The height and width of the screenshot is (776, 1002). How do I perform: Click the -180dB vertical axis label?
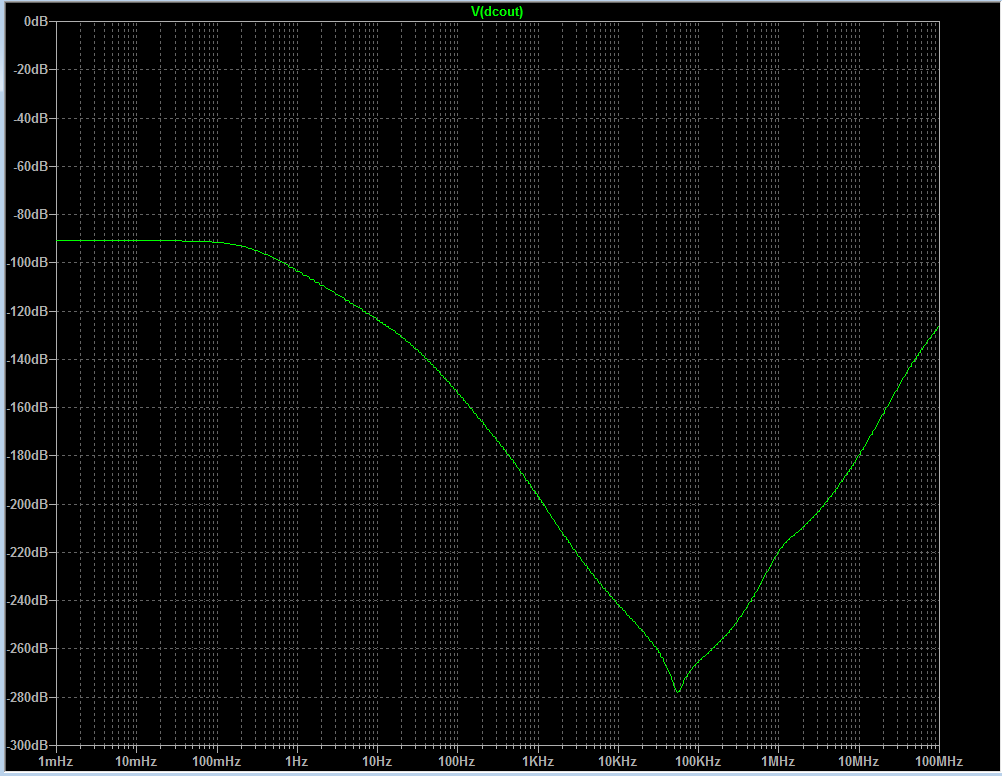(27, 455)
